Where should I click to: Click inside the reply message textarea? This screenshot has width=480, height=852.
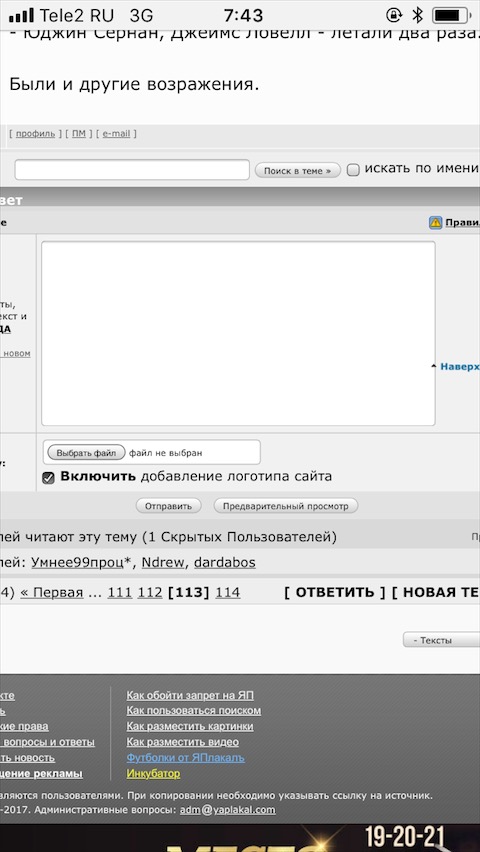(x=238, y=334)
